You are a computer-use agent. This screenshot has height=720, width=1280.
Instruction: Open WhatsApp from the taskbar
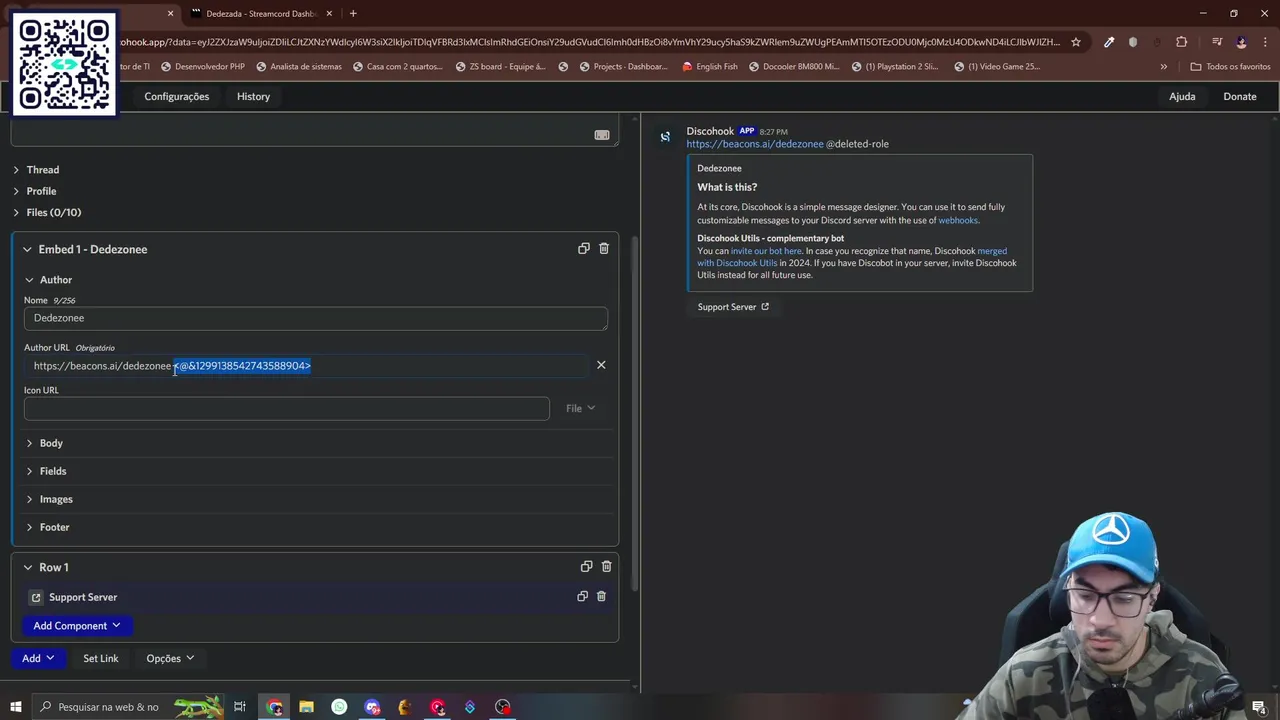[339, 707]
